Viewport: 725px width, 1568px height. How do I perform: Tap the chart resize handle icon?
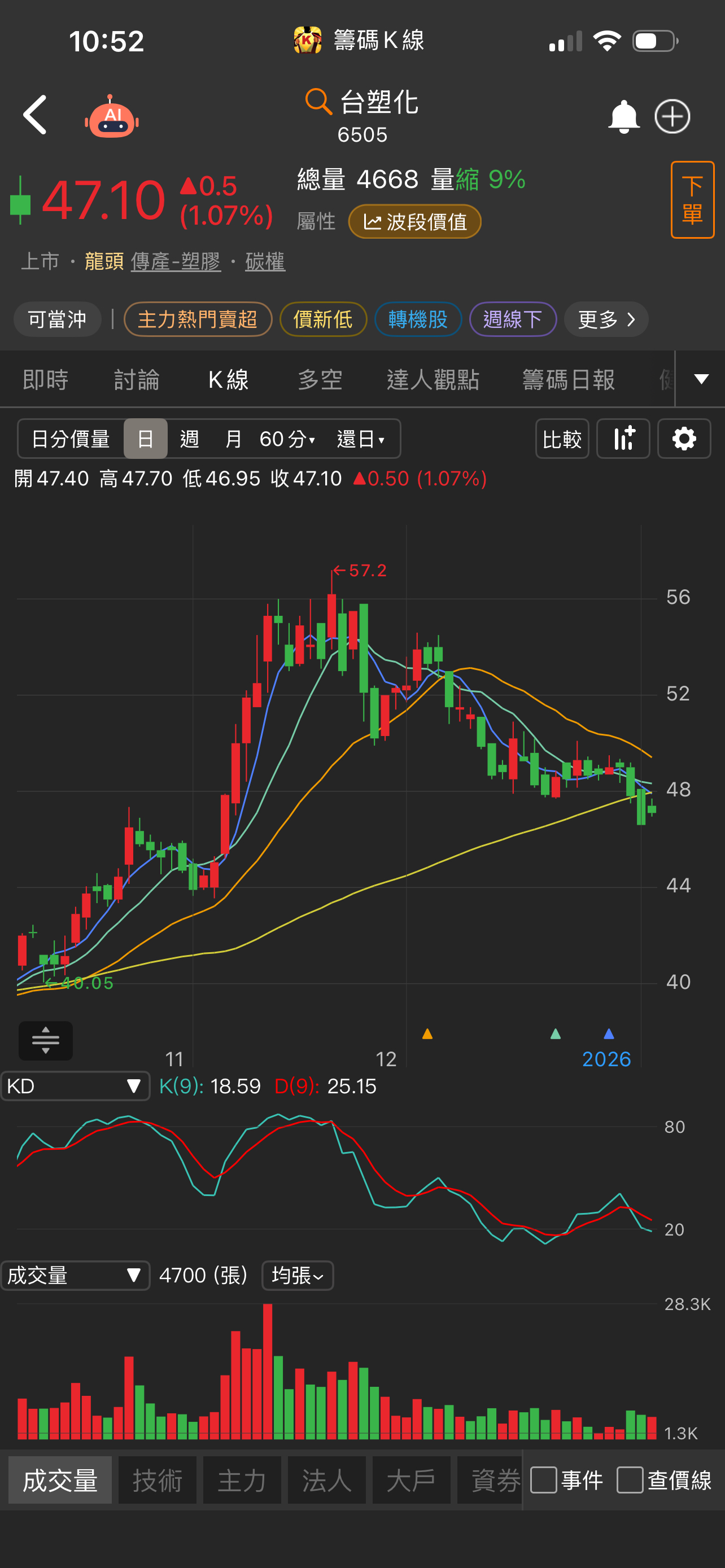coord(46,1040)
